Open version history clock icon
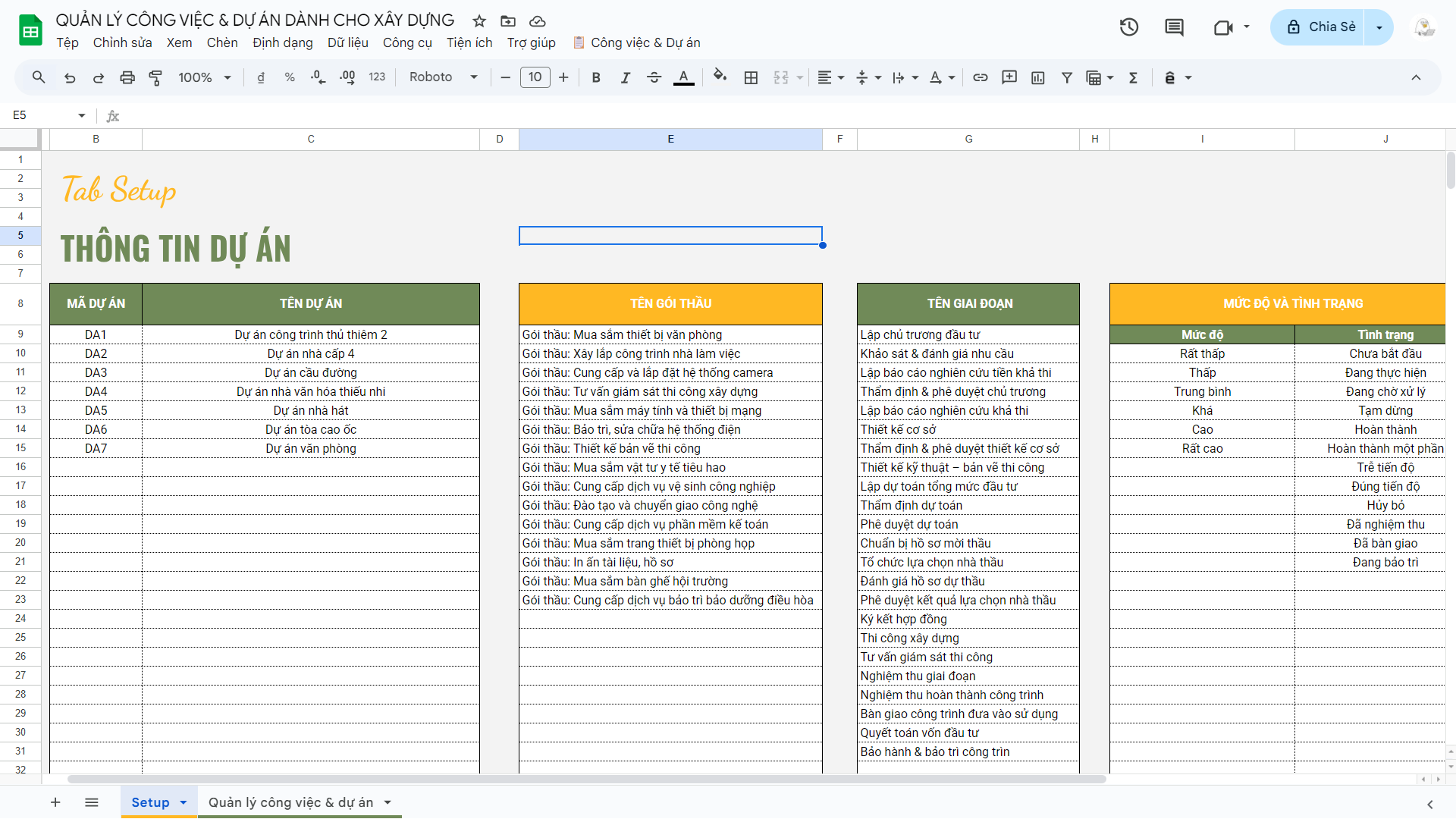1456x819 pixels. tap(1128, 27)
